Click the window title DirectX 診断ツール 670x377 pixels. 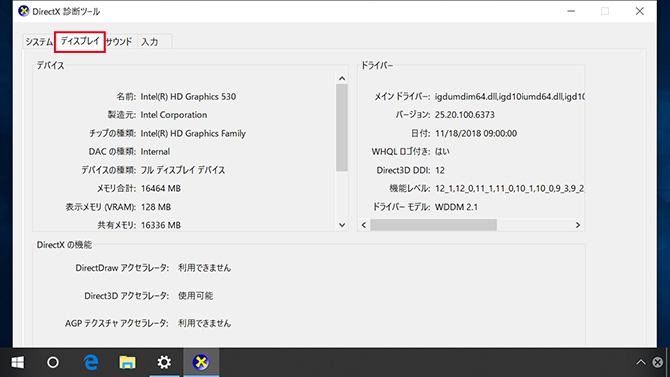(66, 12)
